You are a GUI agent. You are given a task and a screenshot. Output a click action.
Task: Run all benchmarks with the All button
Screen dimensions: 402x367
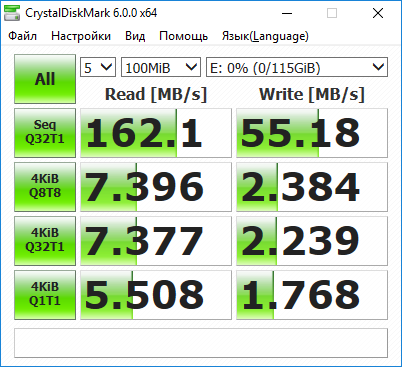click(x=45, y=79)
